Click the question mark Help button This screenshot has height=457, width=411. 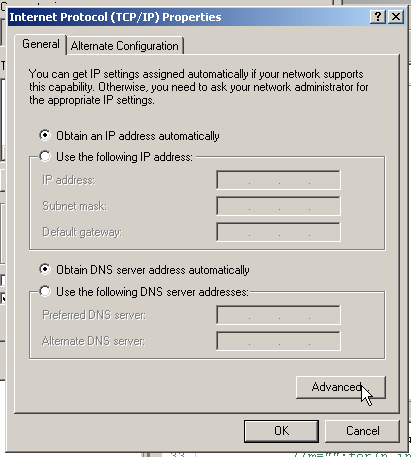coord(378,17)
